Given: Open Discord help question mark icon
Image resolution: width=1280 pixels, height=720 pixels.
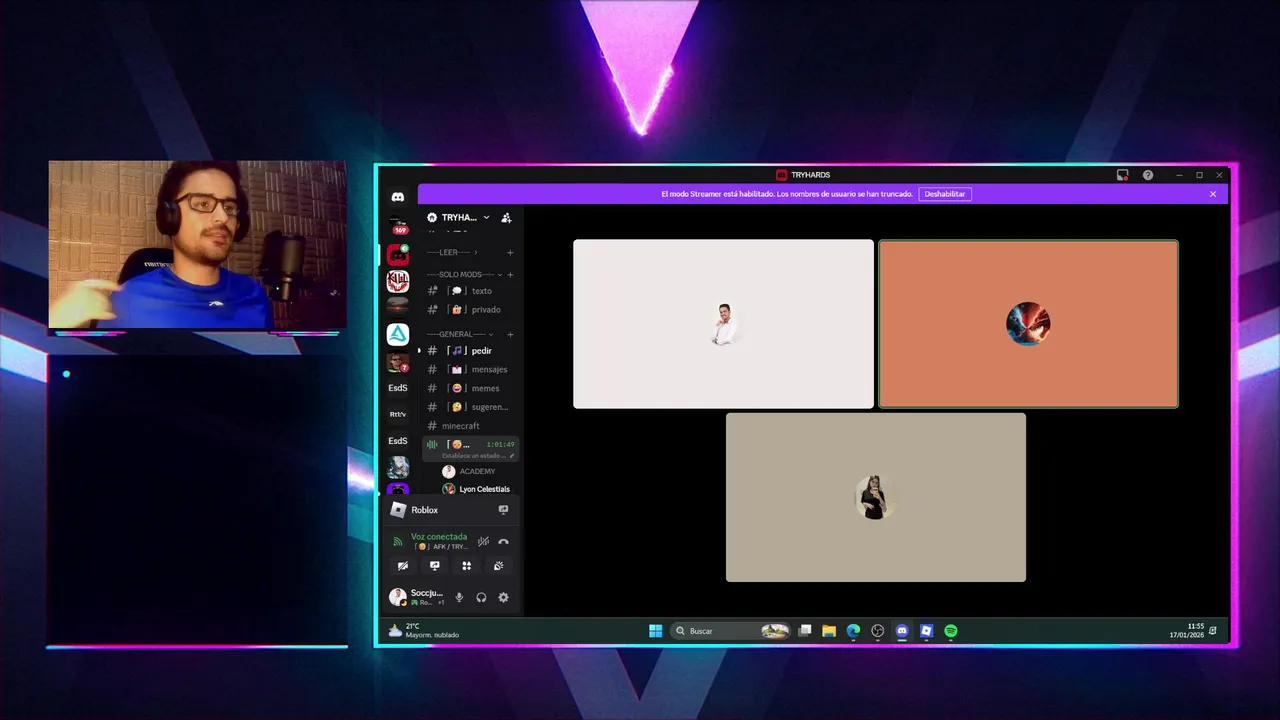Looking at the screenshot, I should tap(1148, 175).
